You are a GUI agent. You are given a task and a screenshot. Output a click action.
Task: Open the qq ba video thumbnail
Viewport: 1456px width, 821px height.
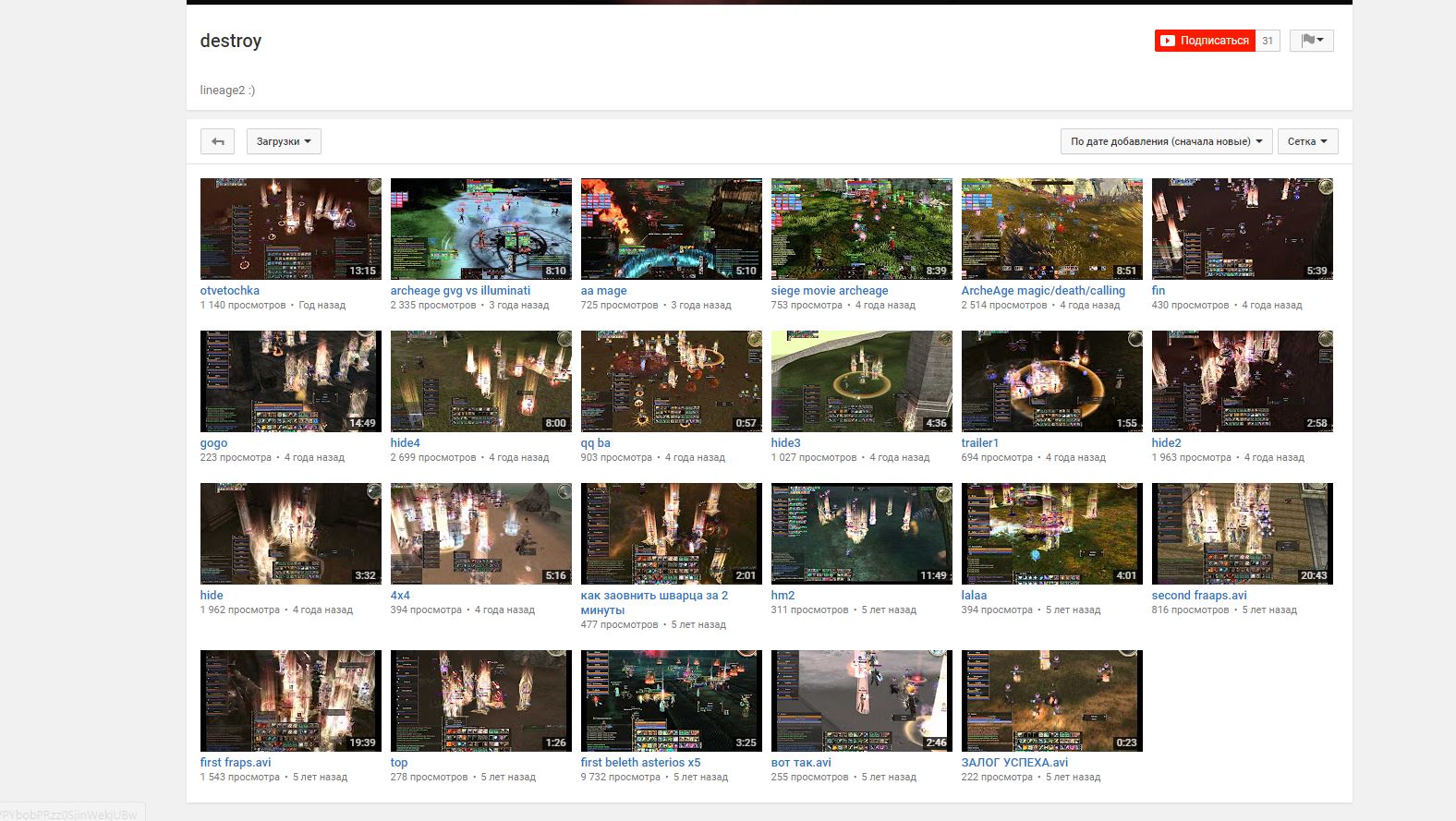tap(672, 381)
